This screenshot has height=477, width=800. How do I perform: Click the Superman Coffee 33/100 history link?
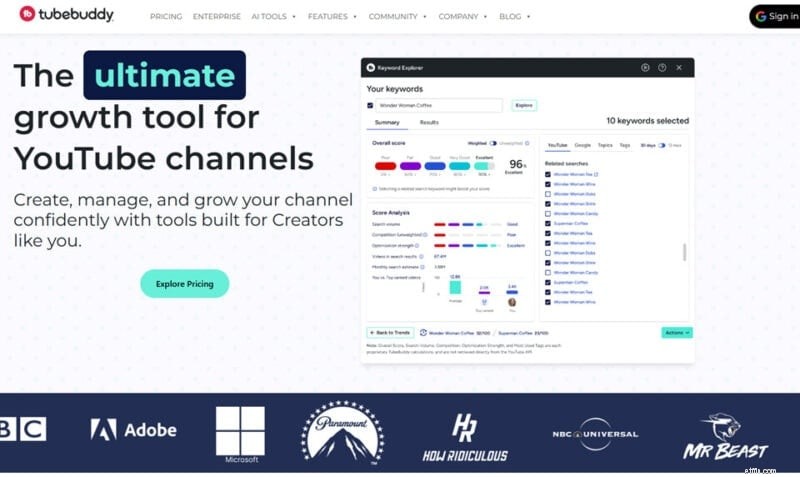[523, 333]
